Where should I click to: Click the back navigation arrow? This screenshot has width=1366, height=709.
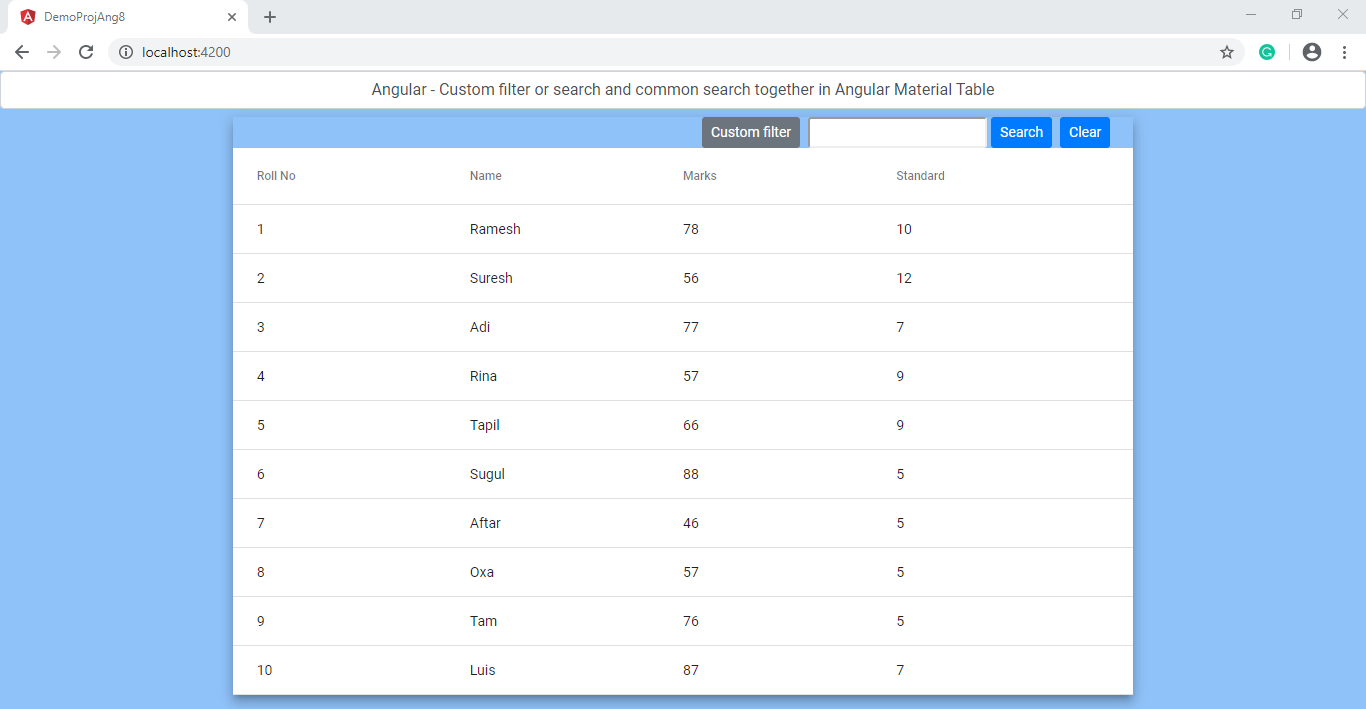21,51
